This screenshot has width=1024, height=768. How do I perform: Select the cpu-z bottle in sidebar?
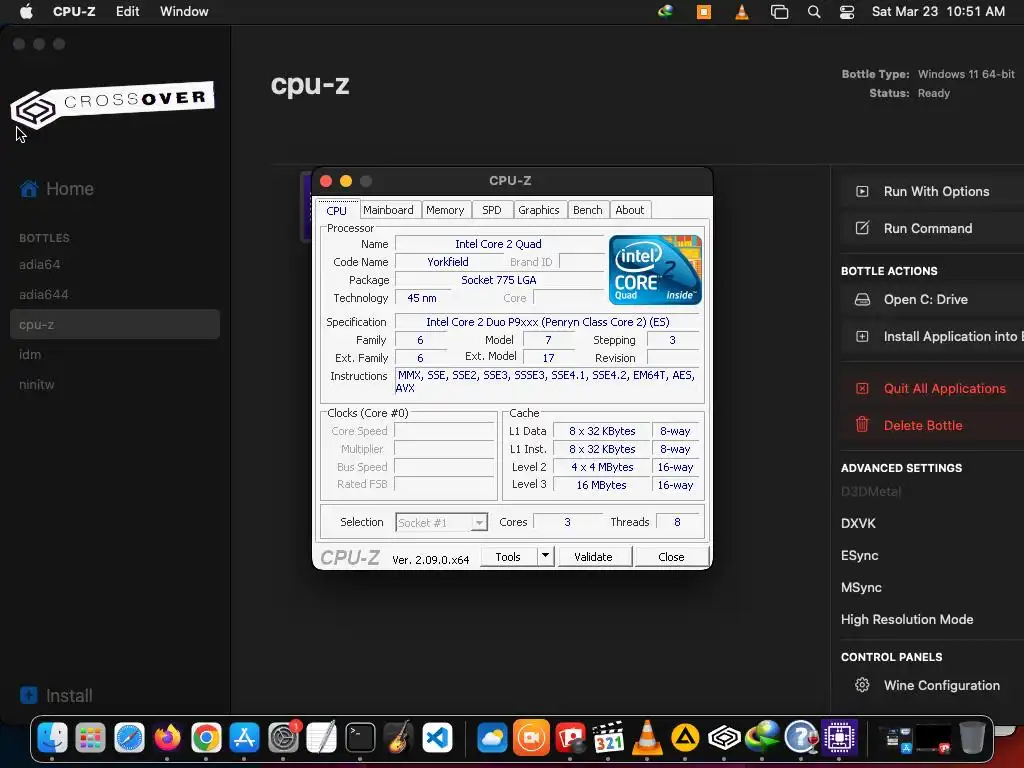click(x=115, y=325)
